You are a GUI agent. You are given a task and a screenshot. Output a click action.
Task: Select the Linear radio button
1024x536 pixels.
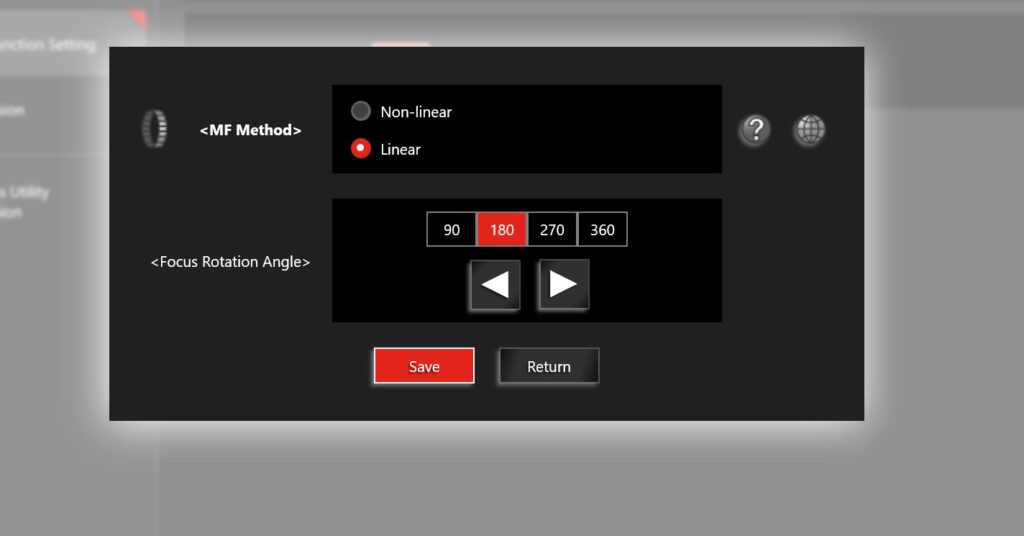click(x=361, y=149)
